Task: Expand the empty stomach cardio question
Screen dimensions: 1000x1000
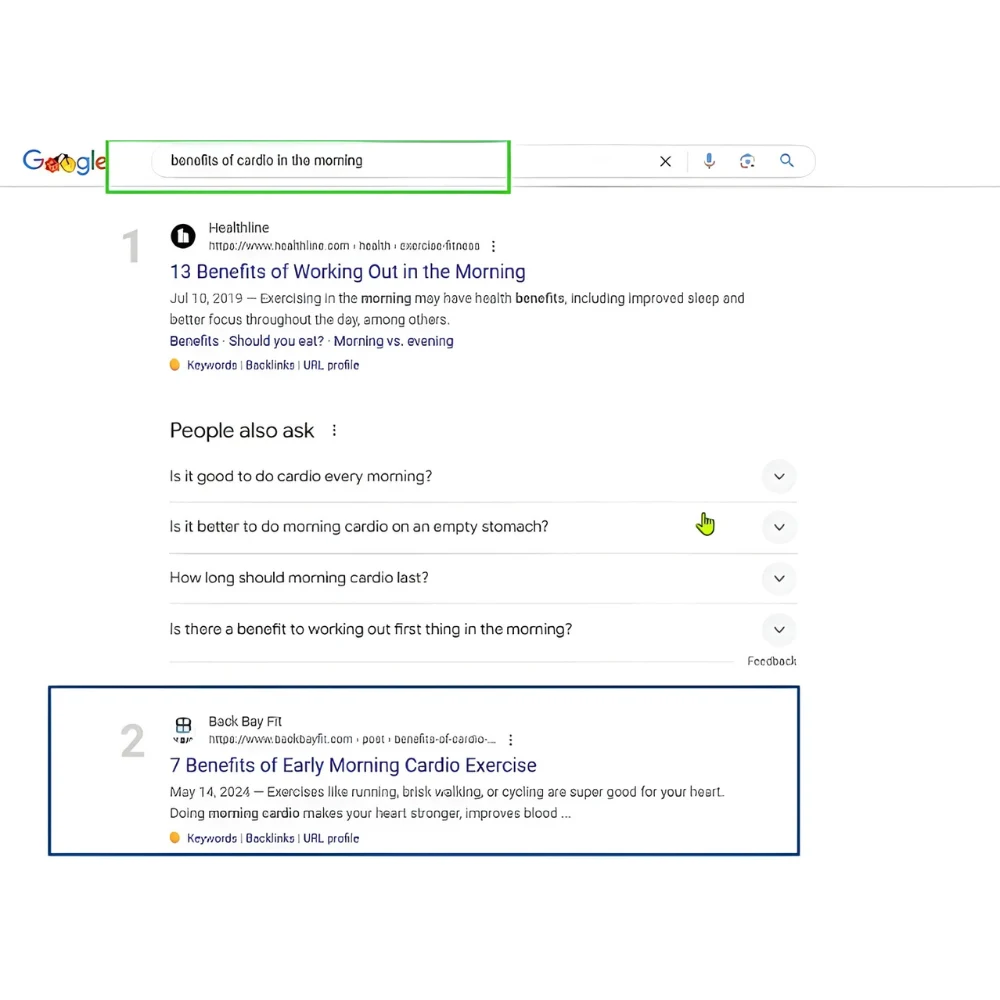Action: (x=779, y=527)
